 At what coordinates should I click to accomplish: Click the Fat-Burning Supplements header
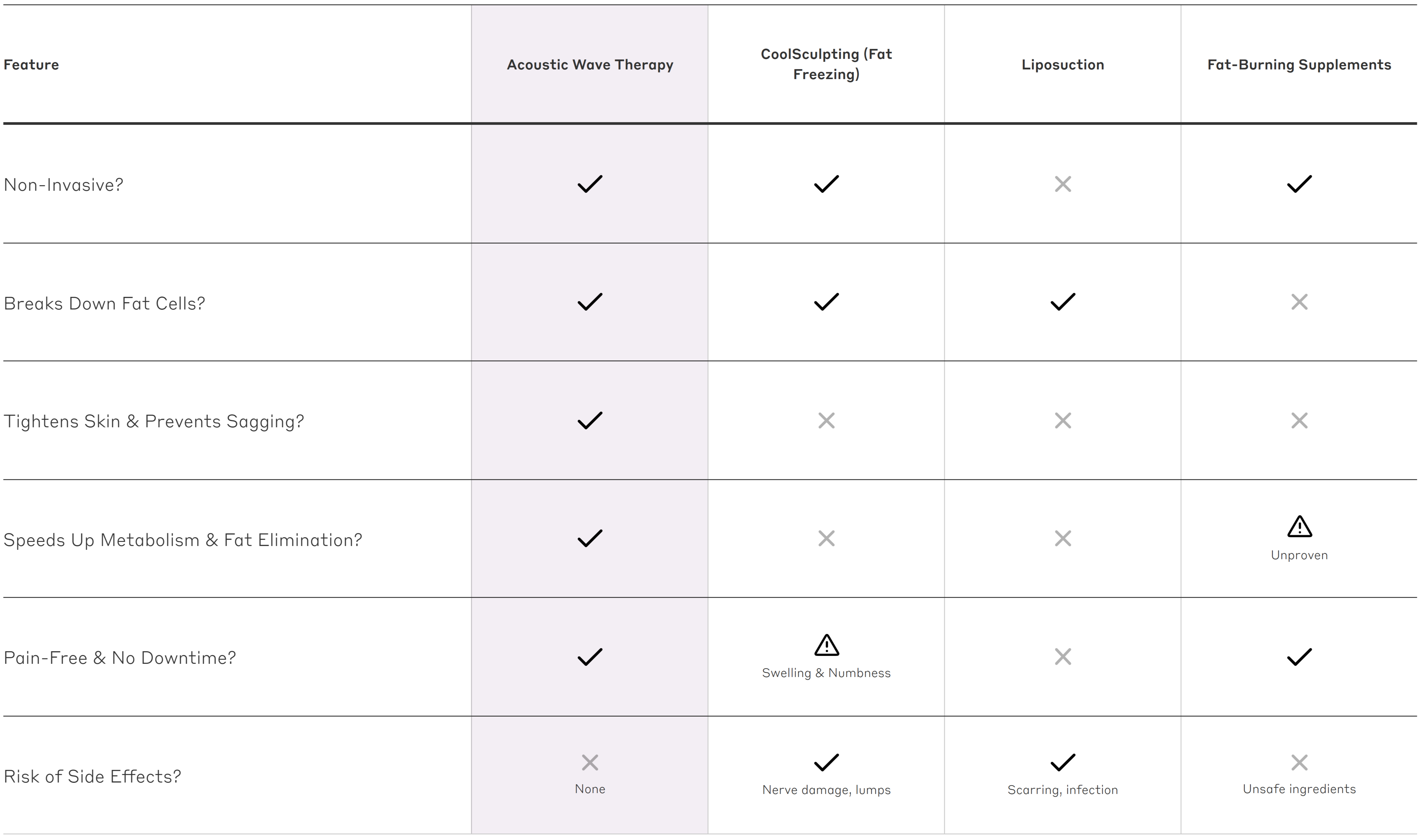pyautogui.click(x=1299, y=64)
